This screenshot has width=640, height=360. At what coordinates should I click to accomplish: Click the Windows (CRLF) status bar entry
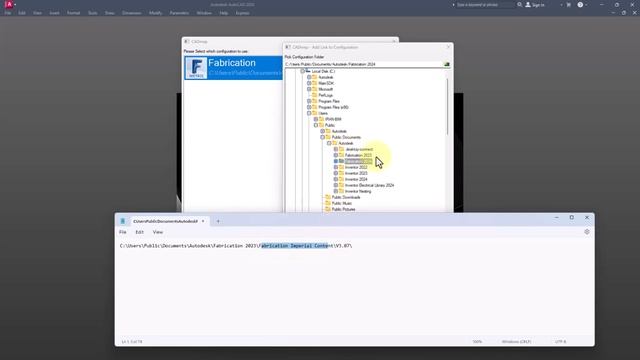click(x=516, y=342)
